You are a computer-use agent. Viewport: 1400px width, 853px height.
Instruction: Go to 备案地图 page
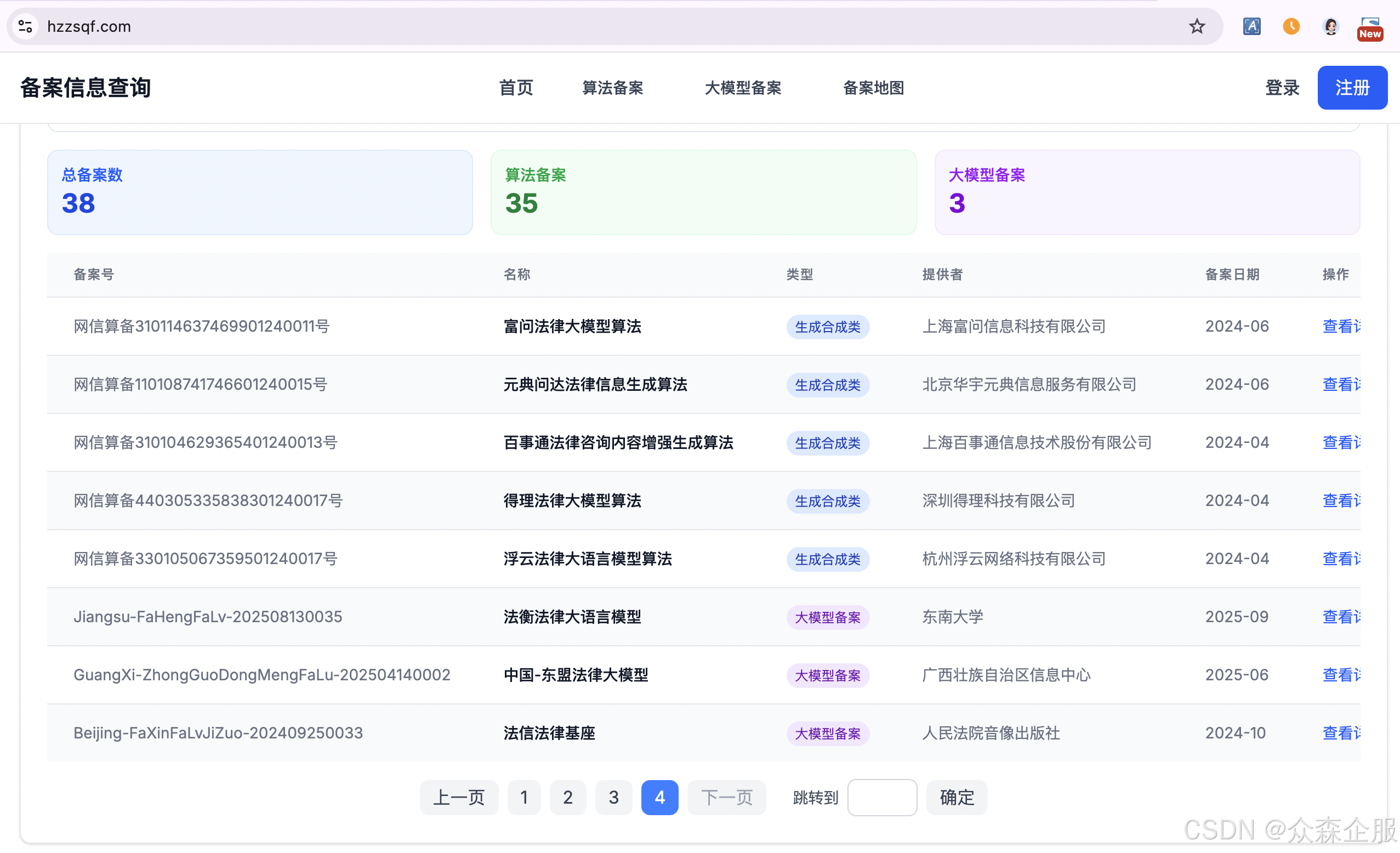[873, 88]
